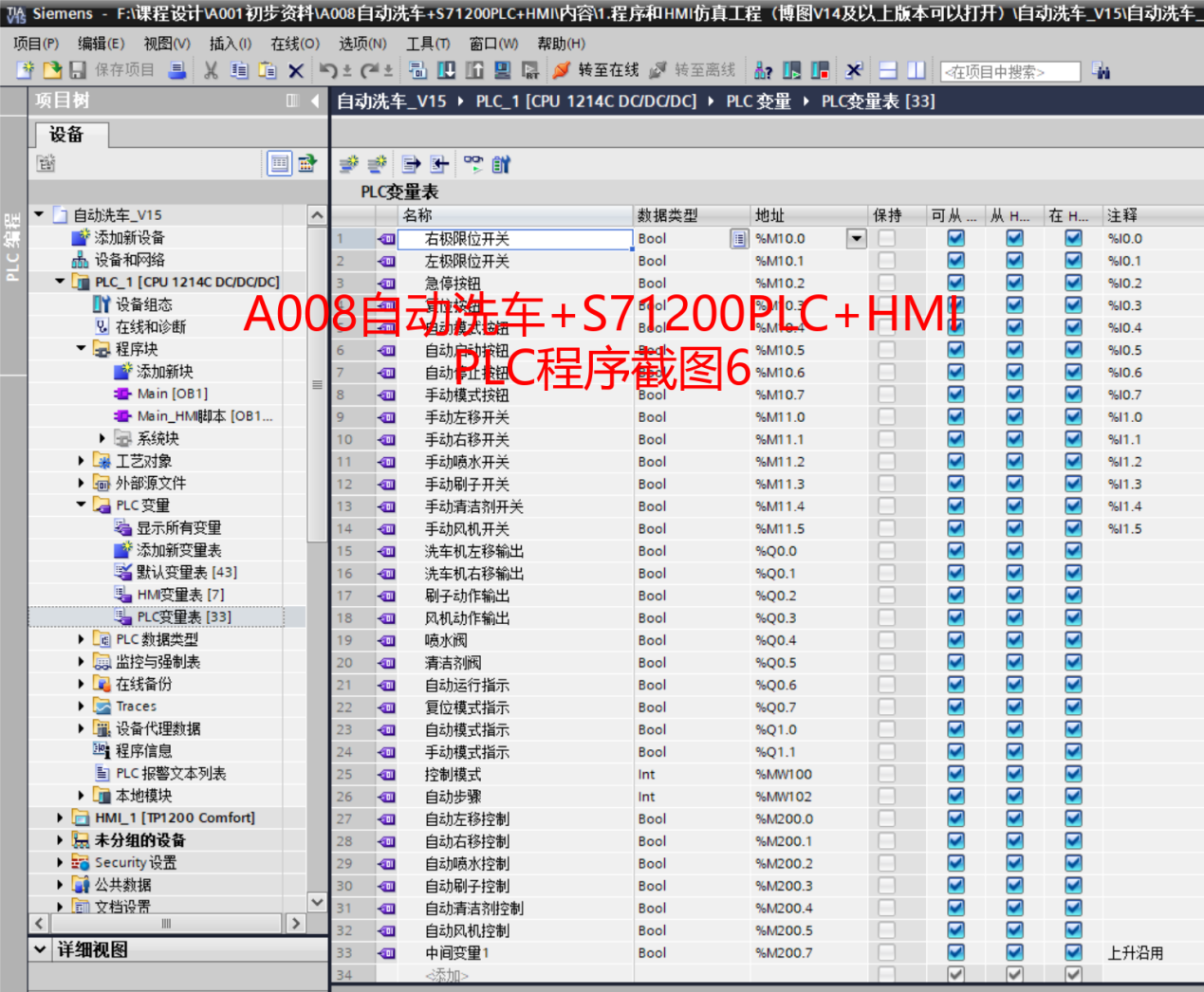Monitor all tags with glasses icon

click(472, 164)
